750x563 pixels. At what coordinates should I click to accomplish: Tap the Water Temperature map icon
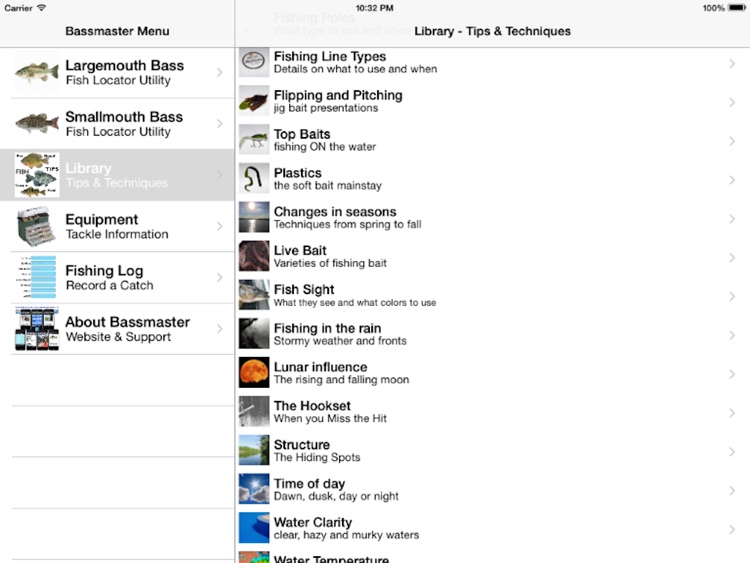point(254,557)
